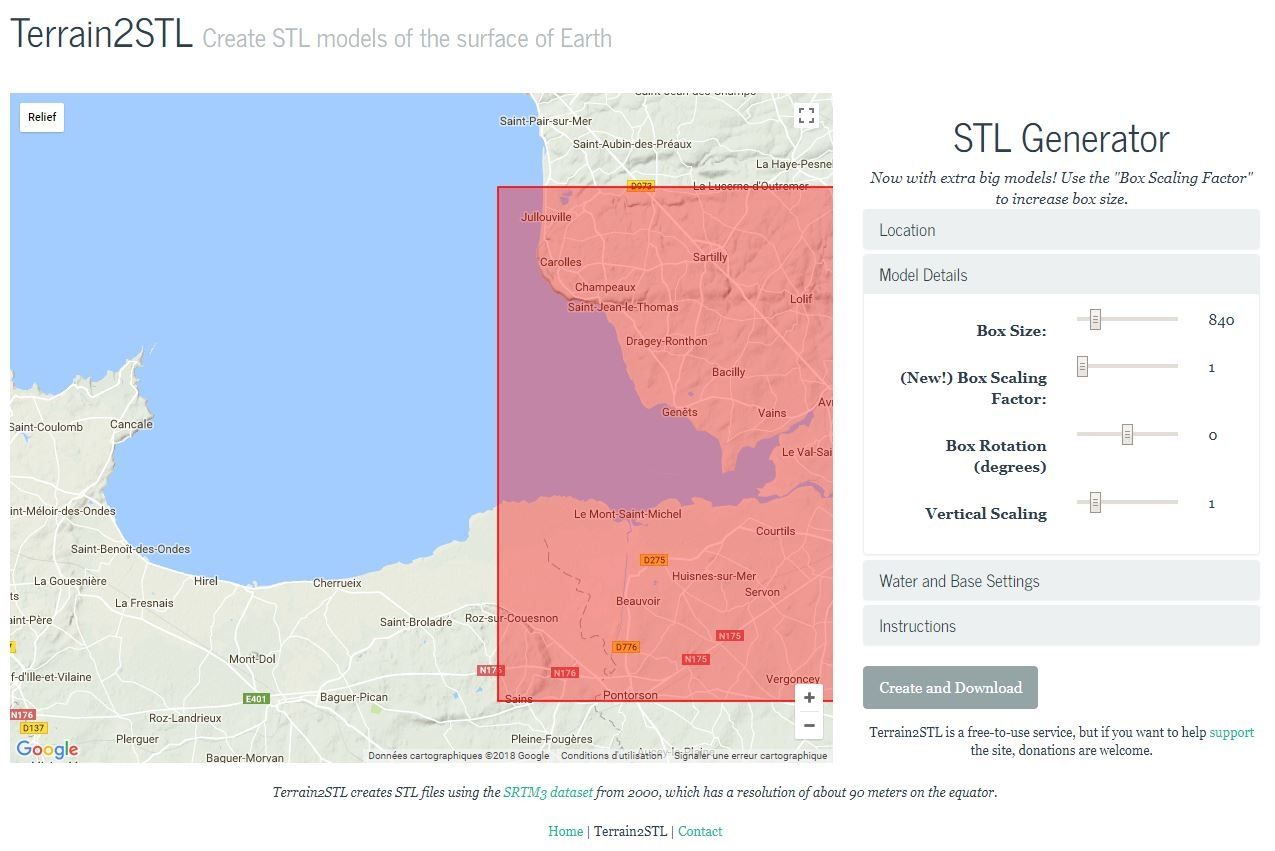1275x851 pixels.
Task: Click the Sartilly label on the map
Action: click(x=710, y=257)
